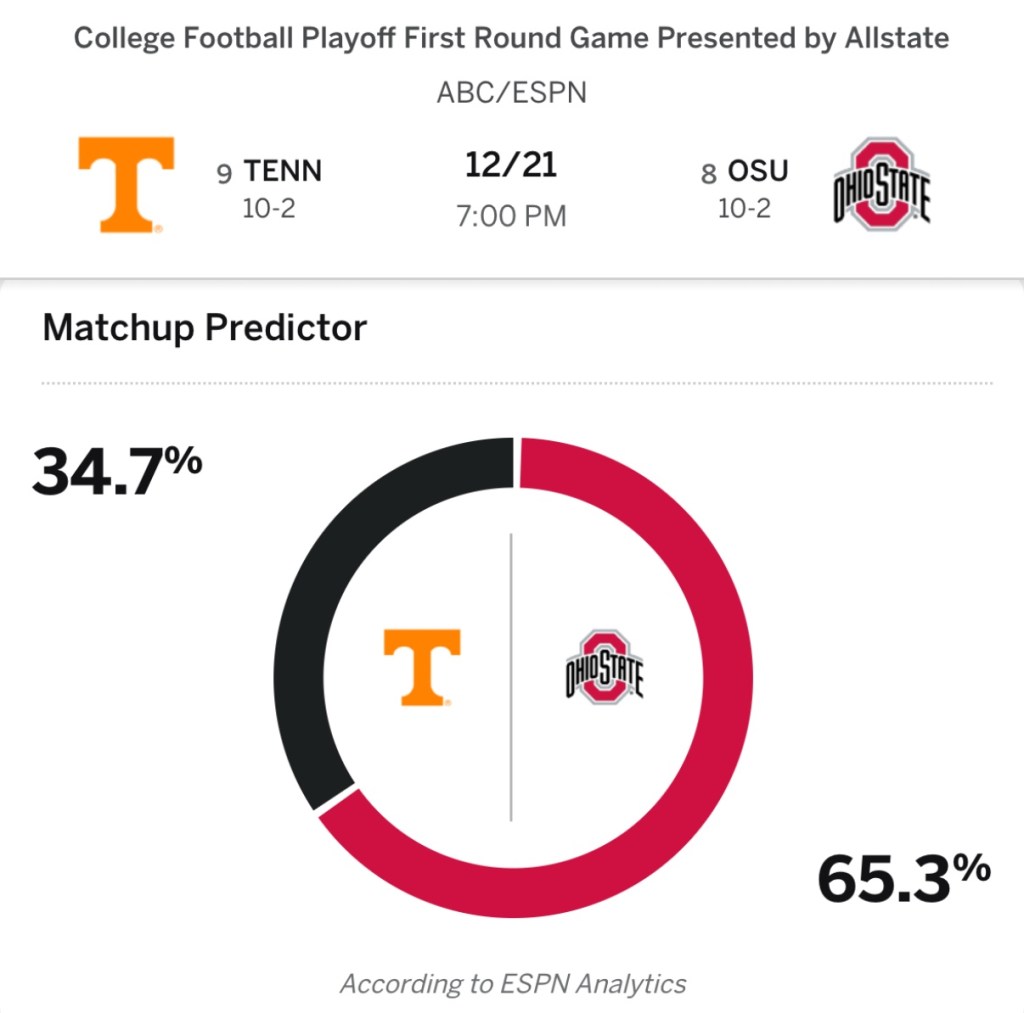
Task: Click the Ohio State 10-2 record
Action: (744, 210)
